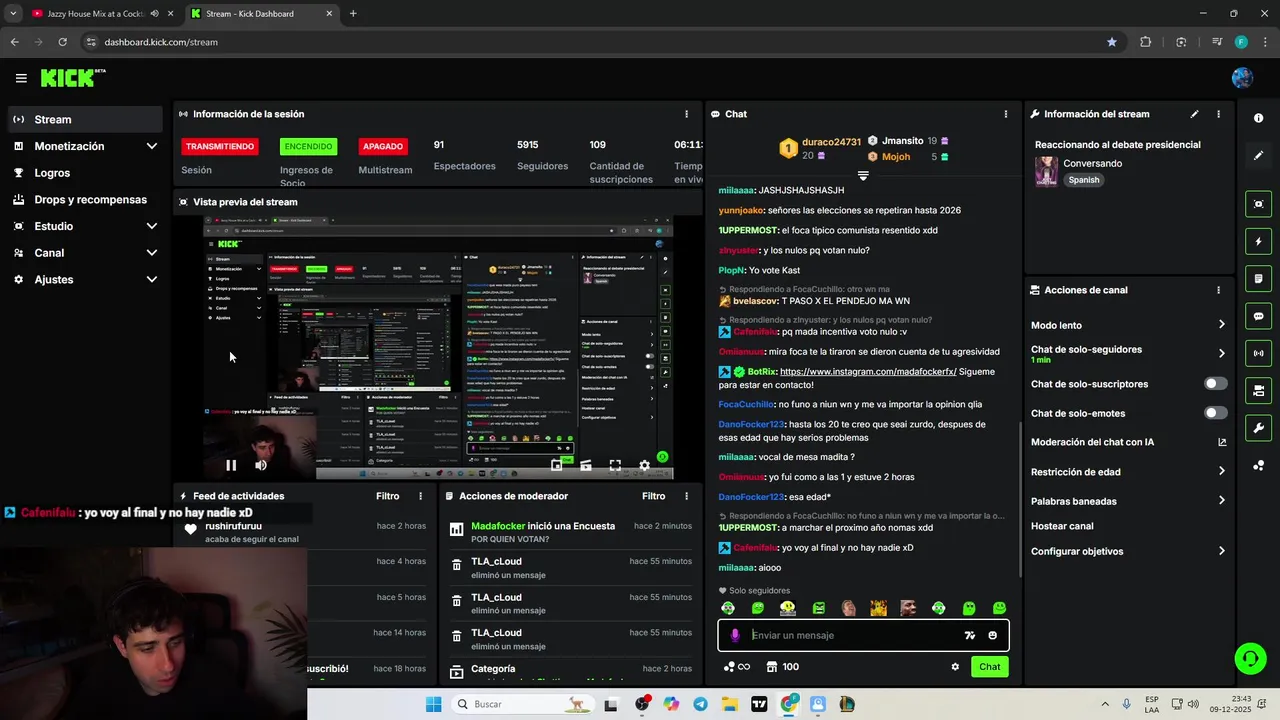Screen dimensions: 1280x720
Task: Pop out stream preview mini player
Action: [x=557, y=465]
